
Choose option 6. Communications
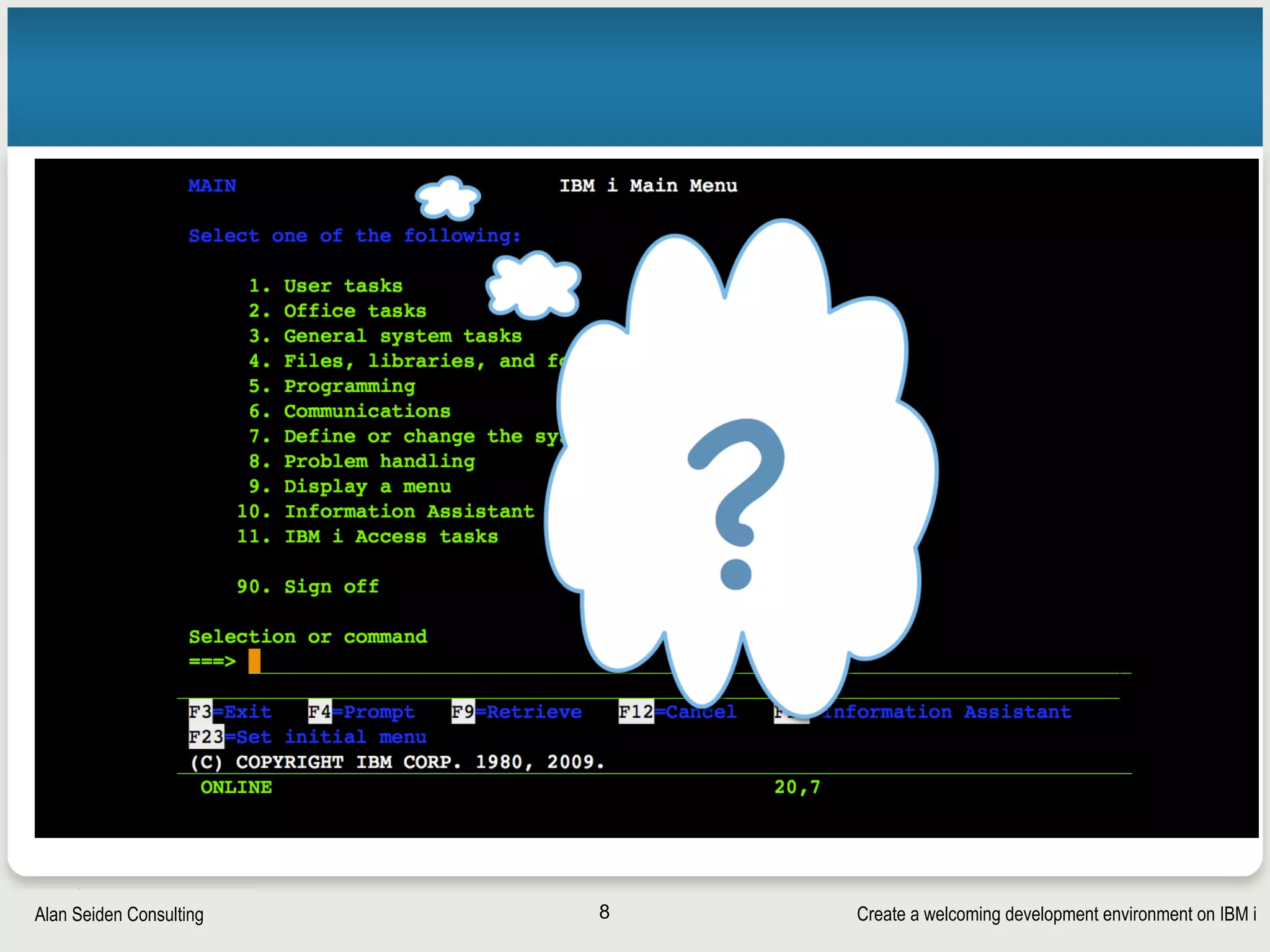pos(349,411)
